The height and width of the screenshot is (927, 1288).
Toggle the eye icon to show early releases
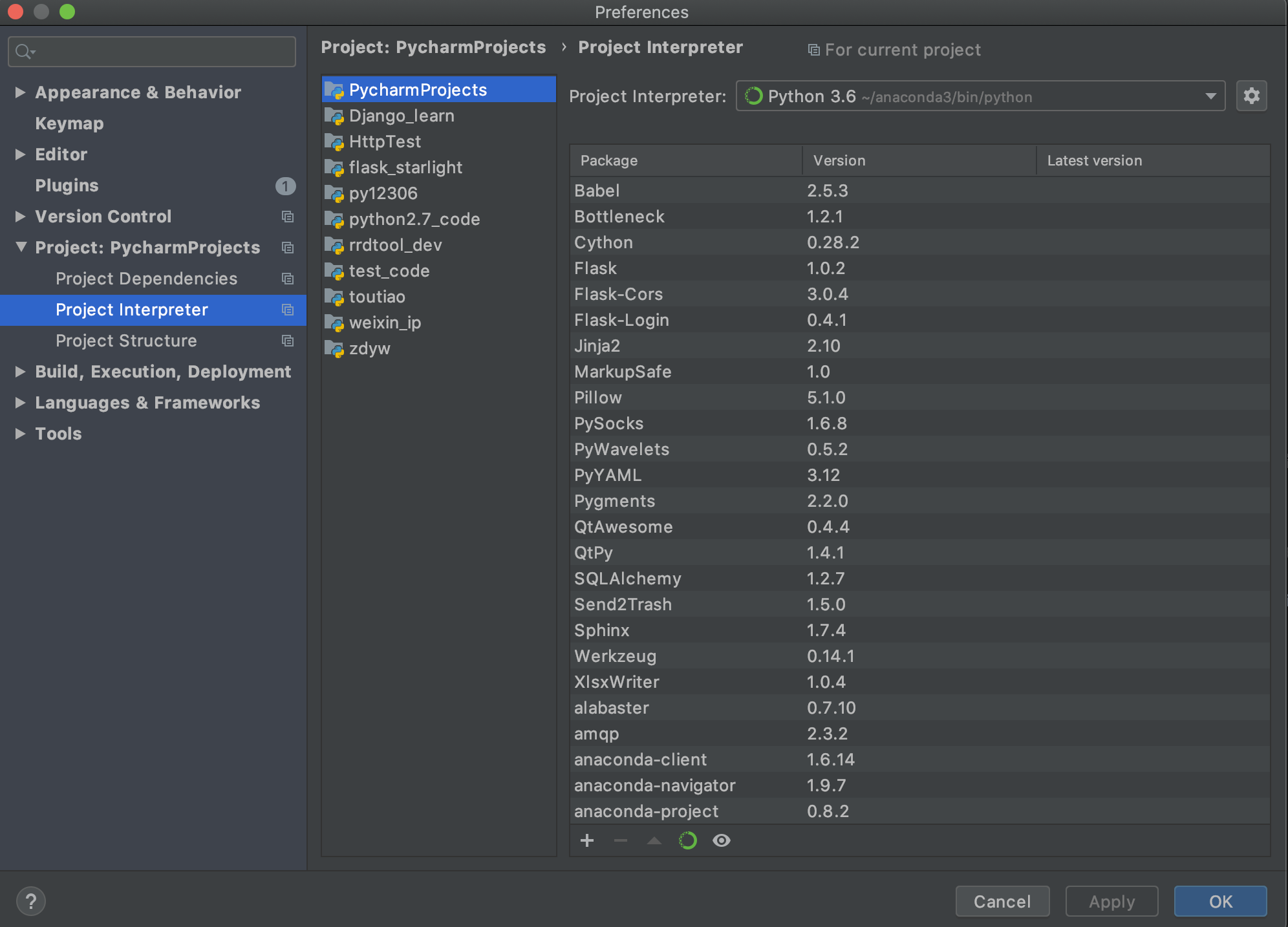coord(722,840)
